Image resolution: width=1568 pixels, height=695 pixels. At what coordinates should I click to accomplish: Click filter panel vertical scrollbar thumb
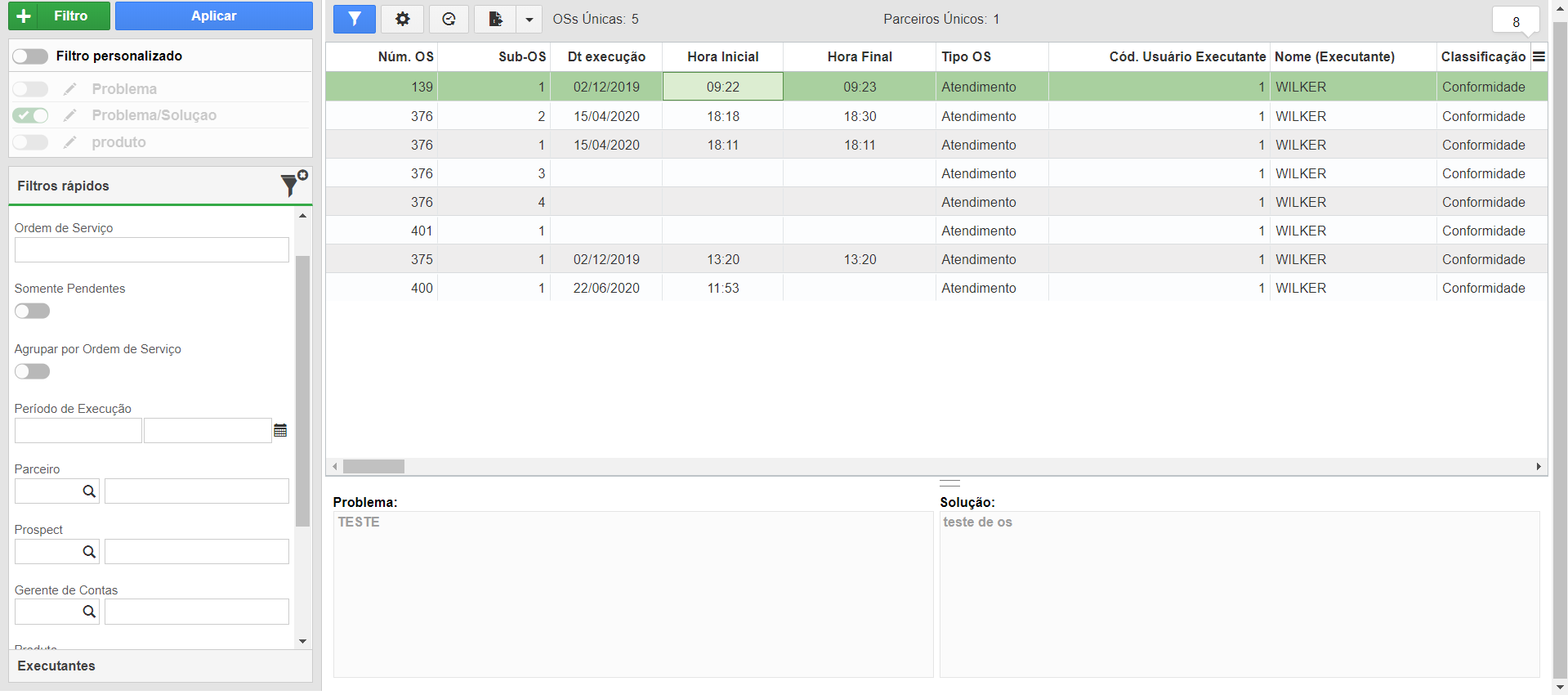point(302,391)
